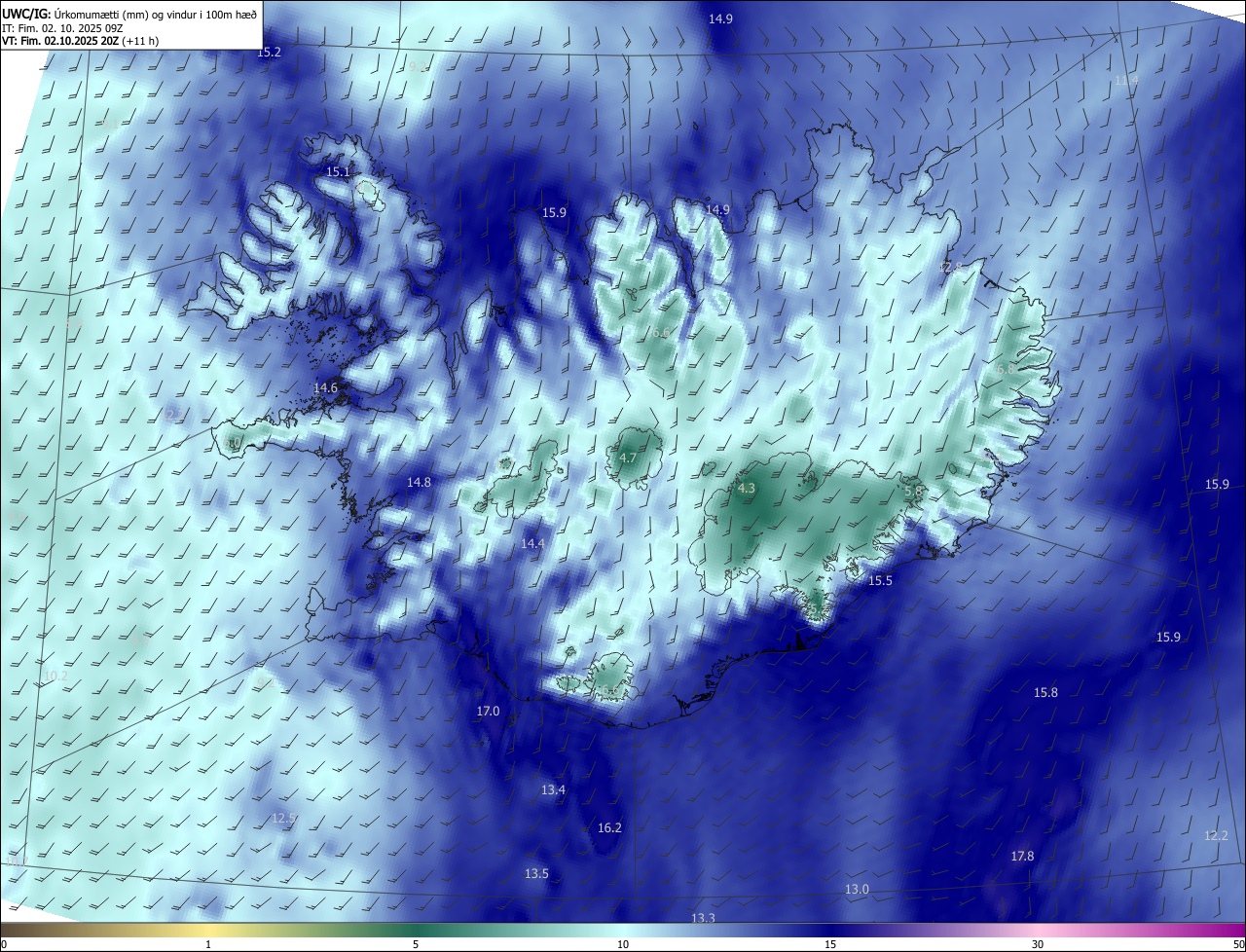This screenshot has height=952, width=1246.
Task: Click the 17.0 value label
Action: [x=488, y=712]
